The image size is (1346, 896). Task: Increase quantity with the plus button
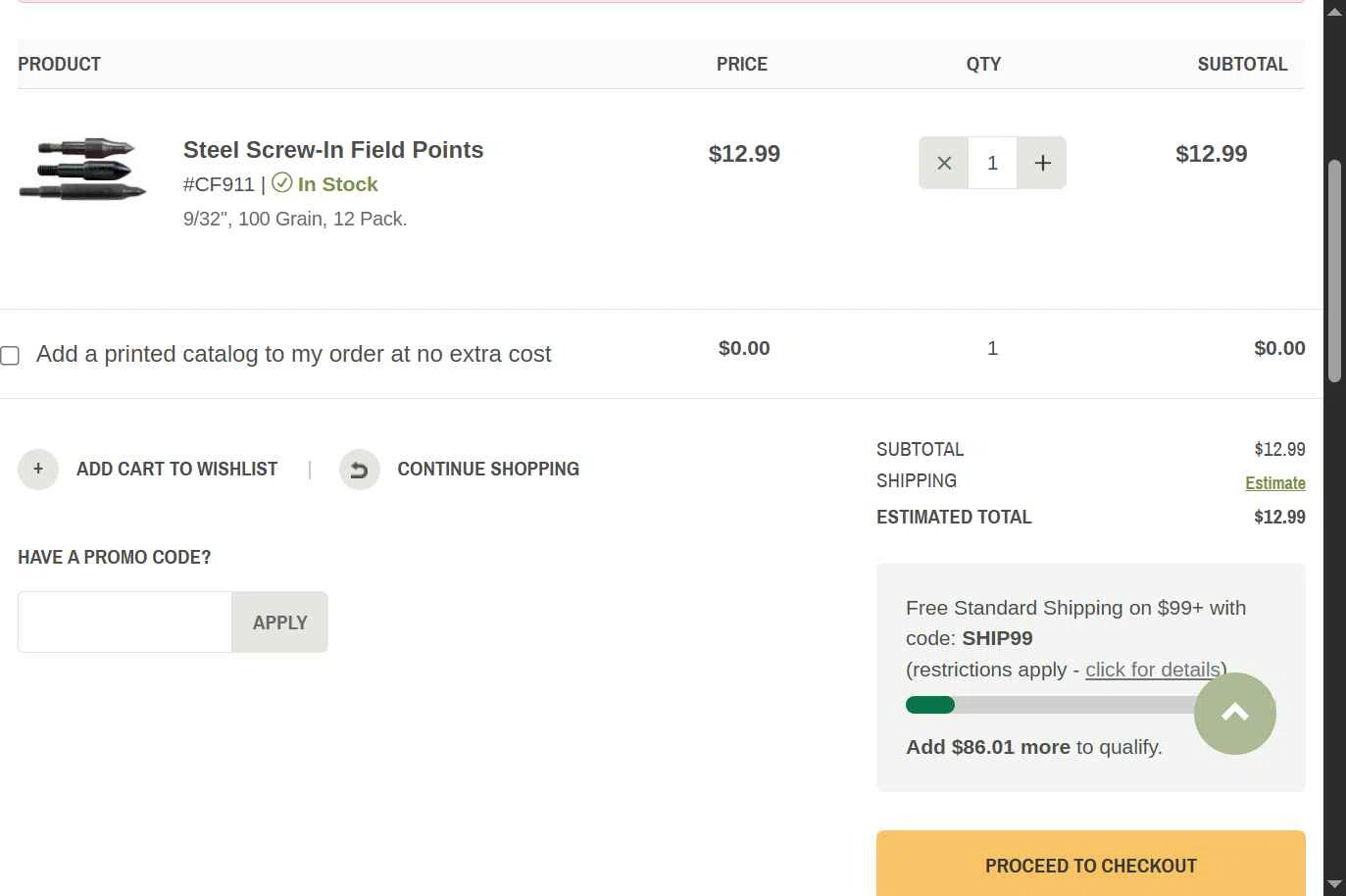[x=1042, y=163]
